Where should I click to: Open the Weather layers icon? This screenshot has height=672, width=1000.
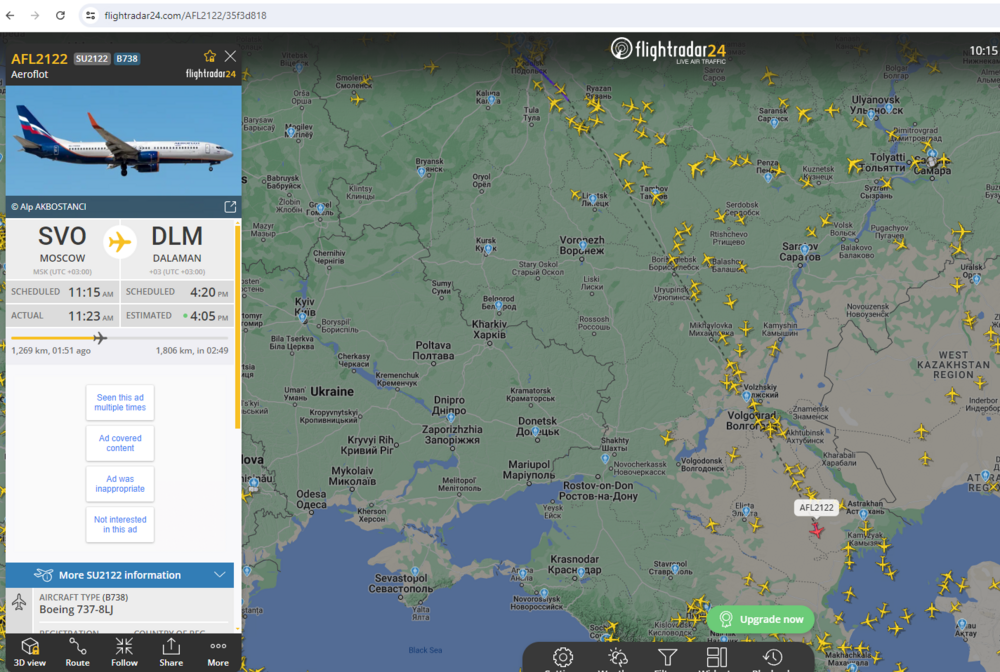(617, 657)
